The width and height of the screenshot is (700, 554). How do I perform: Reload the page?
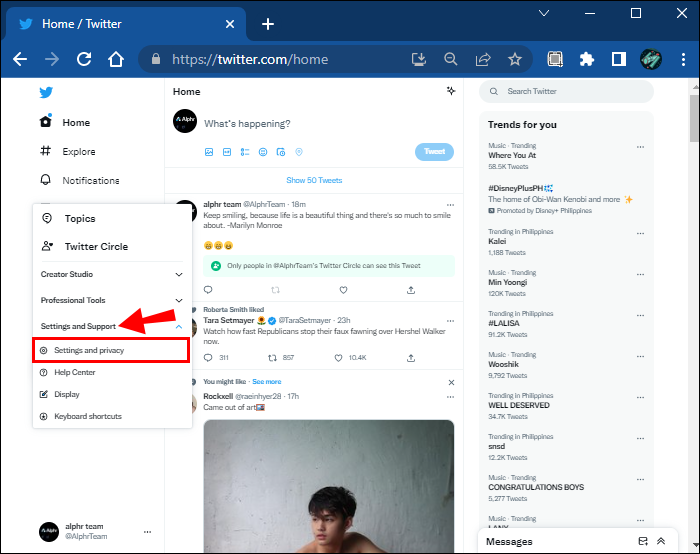[83, 59]
